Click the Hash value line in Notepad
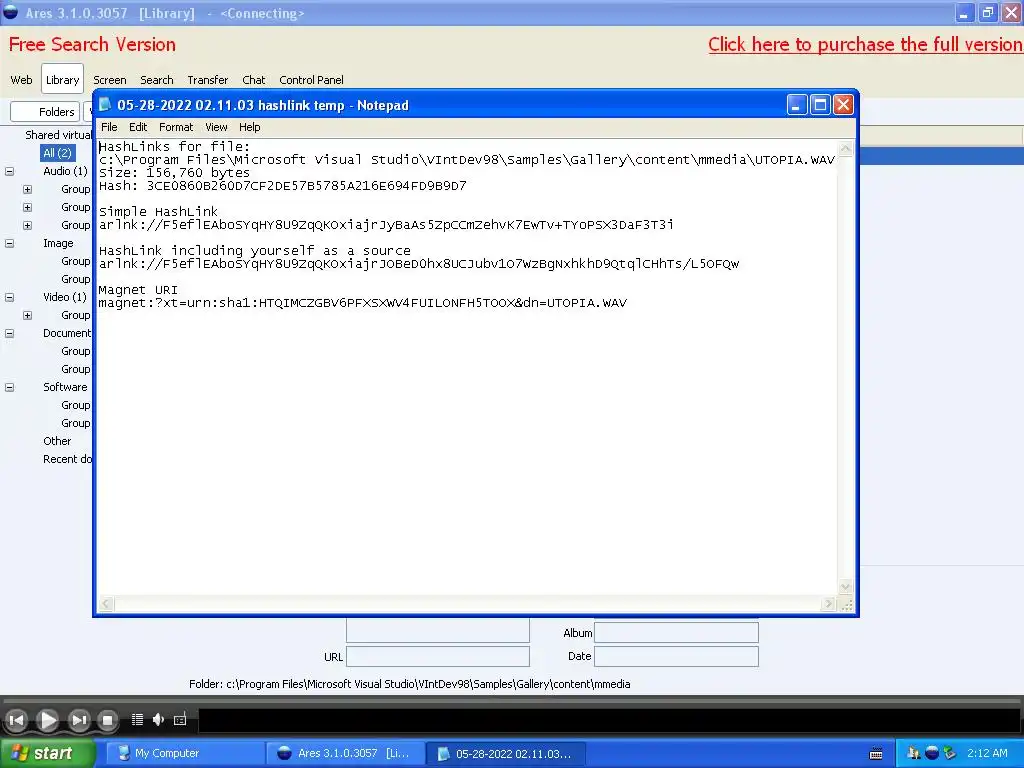This screenshot has width=1024, height=768. click(x=283, y=185)
